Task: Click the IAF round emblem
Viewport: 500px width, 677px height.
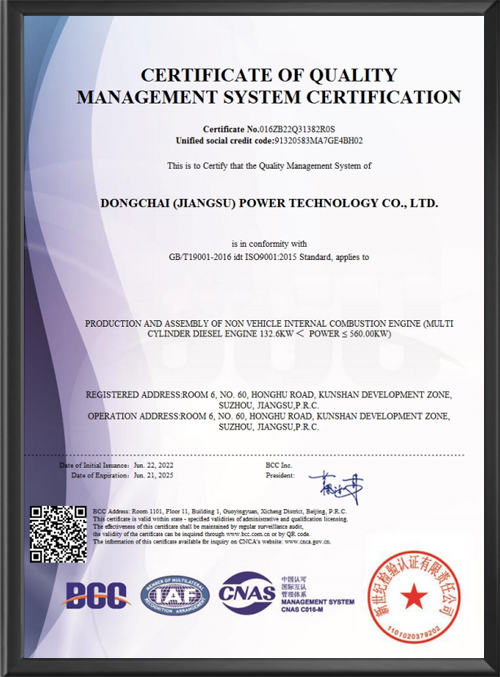Action: point(175,596)
